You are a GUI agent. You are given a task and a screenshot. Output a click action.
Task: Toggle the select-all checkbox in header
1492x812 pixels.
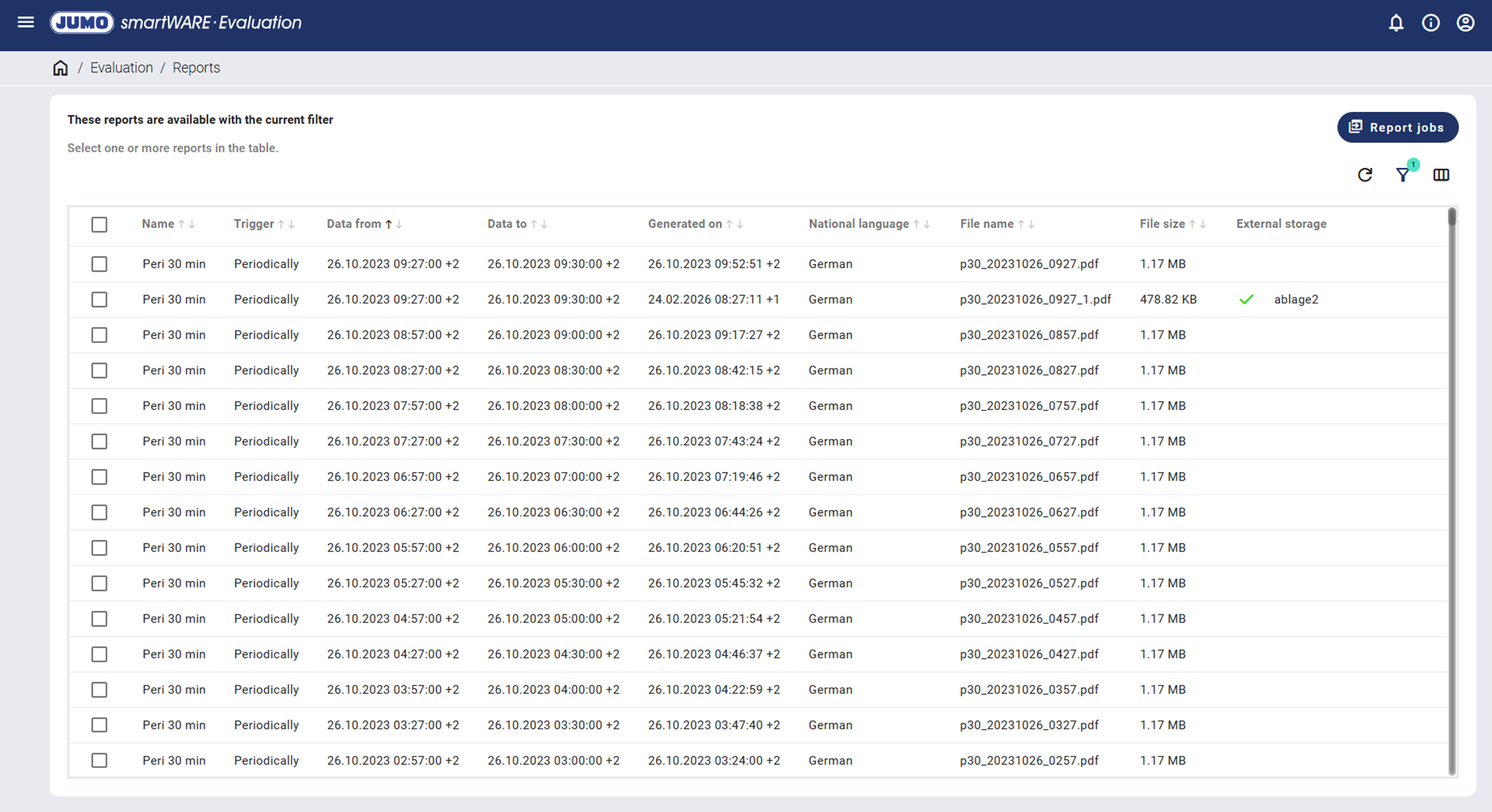tap(99, 224)
